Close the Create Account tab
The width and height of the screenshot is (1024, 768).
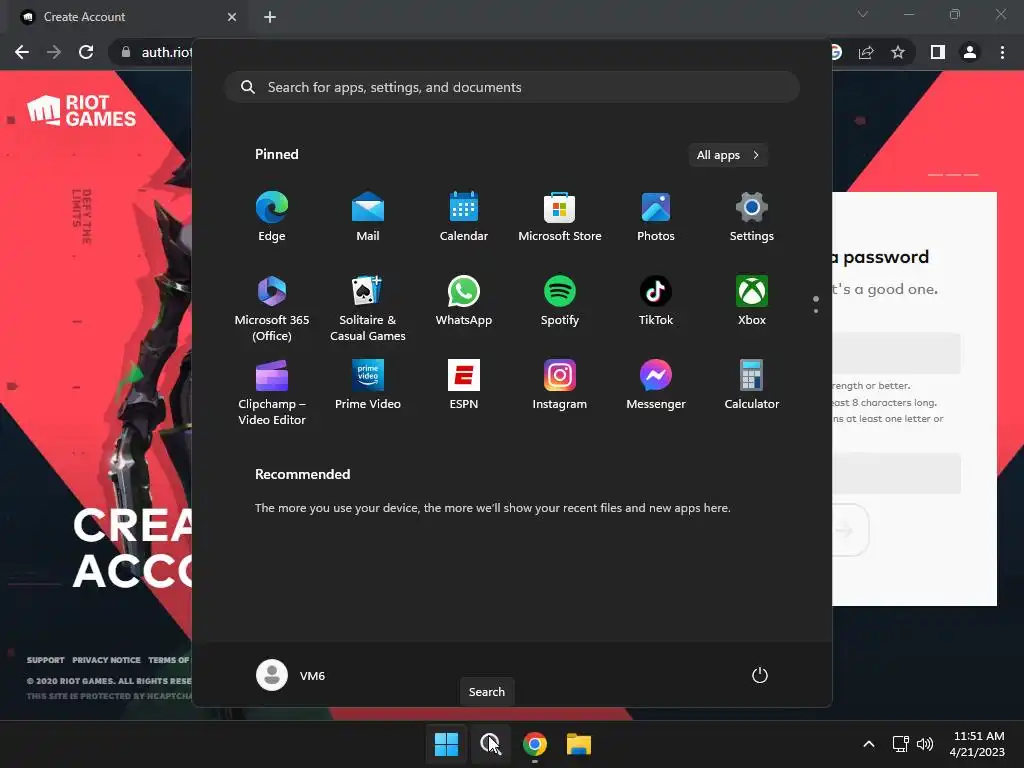click(232, 17)
